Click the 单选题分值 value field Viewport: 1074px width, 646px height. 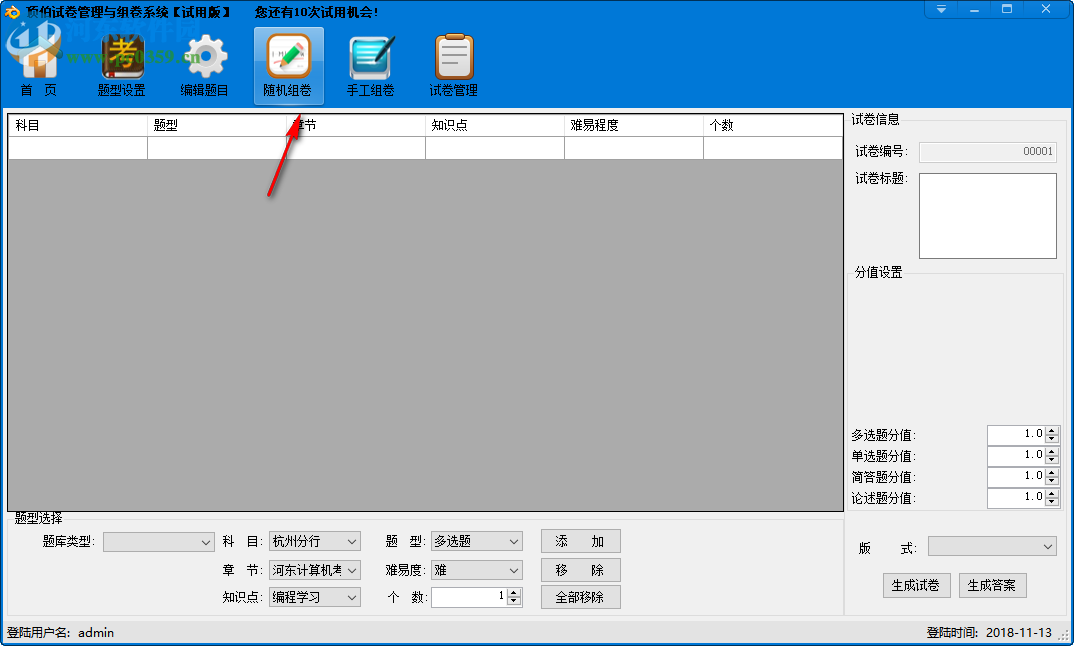[x=1016, y=456]
